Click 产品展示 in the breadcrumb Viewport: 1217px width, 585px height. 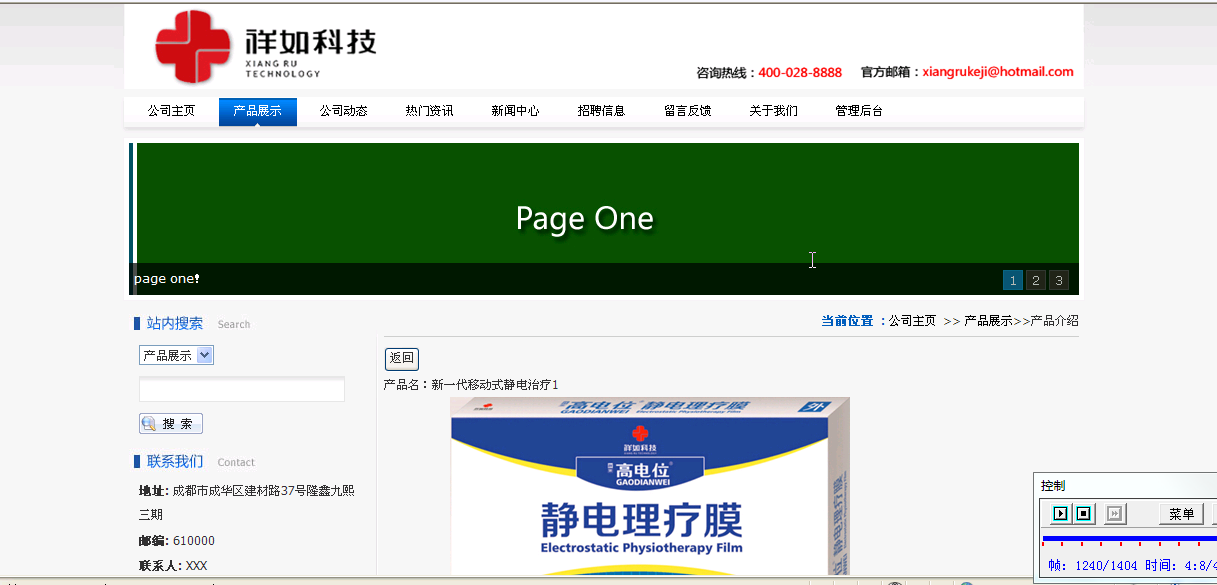[x=988, y=321]
